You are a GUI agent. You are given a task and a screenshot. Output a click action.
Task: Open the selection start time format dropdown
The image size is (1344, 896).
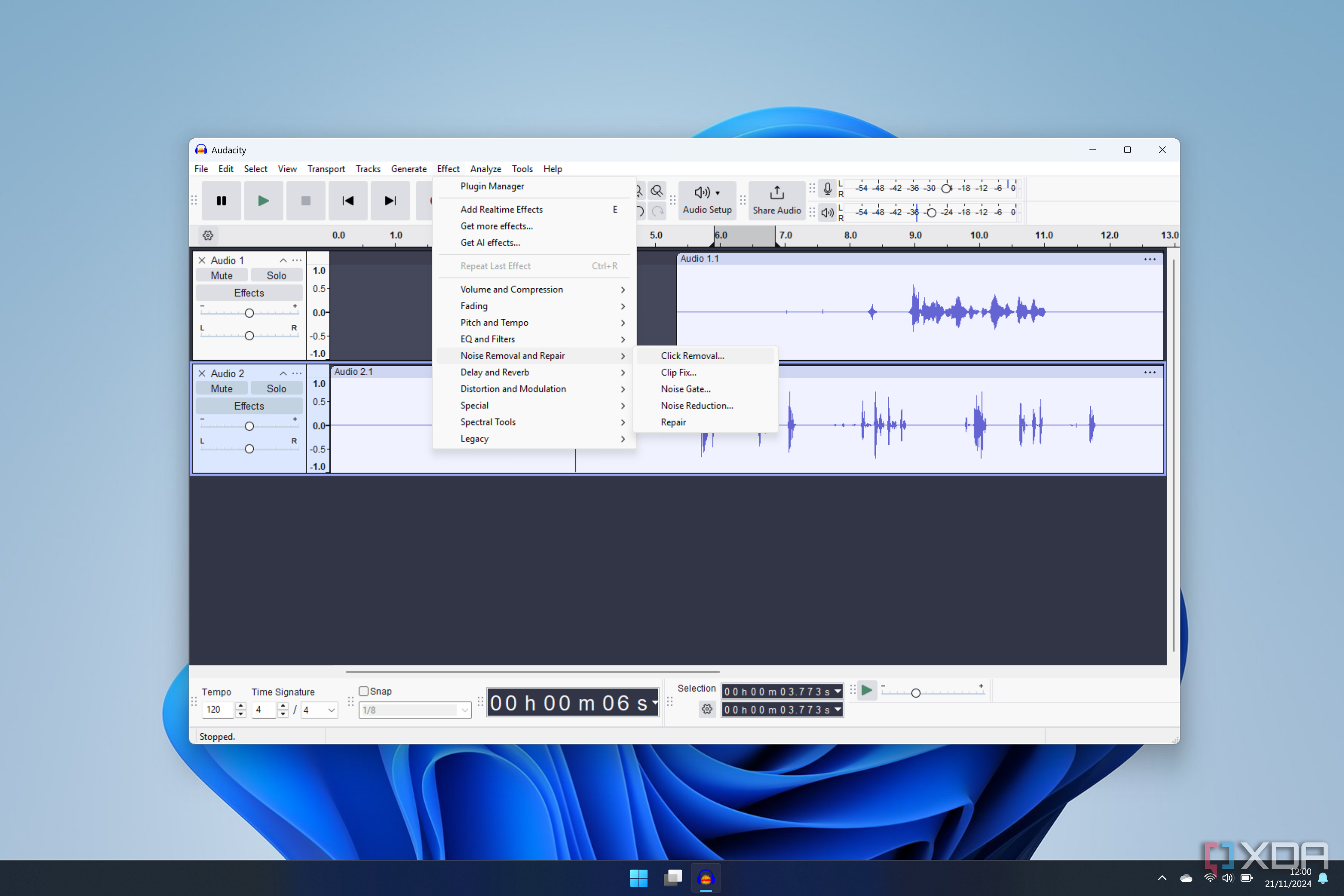tap(838, 691)
